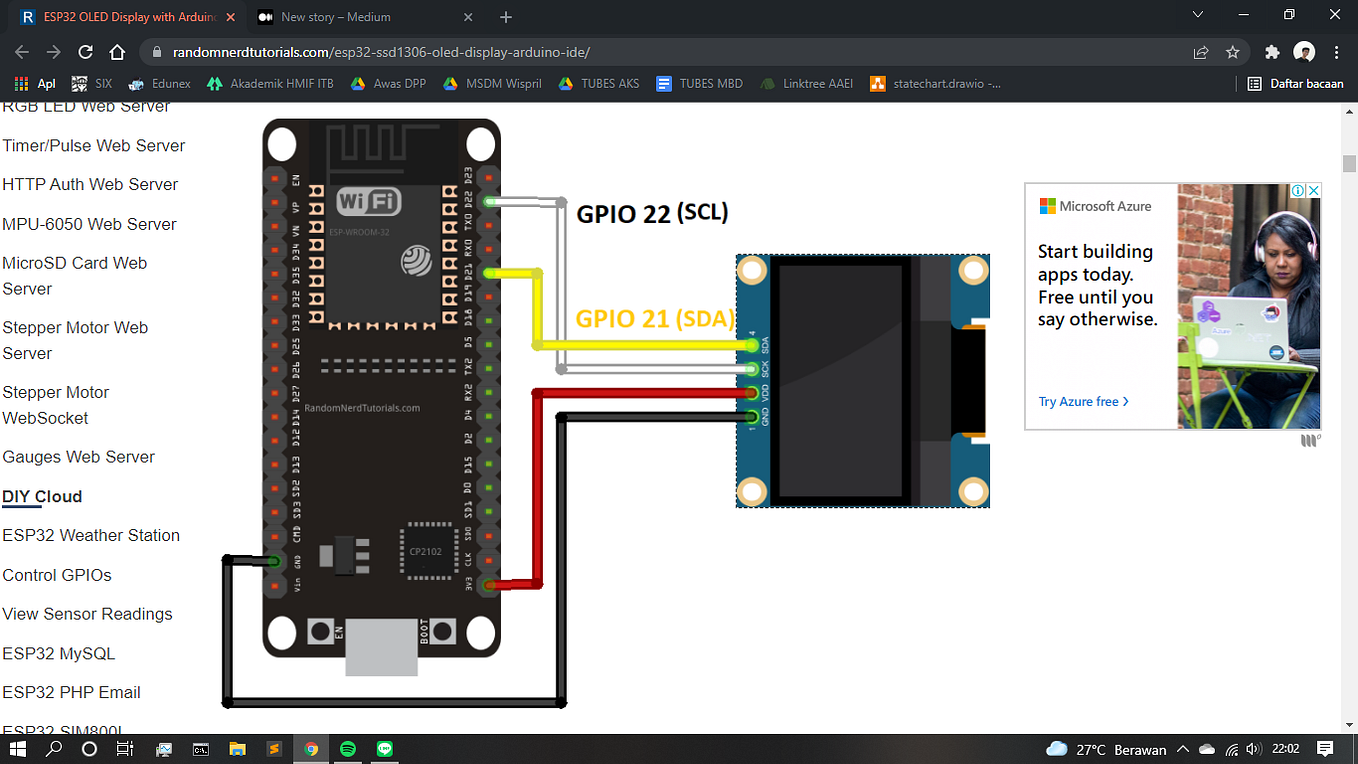
Task: Open the tab search dropdown arrow
Action: click(1197, 15)
